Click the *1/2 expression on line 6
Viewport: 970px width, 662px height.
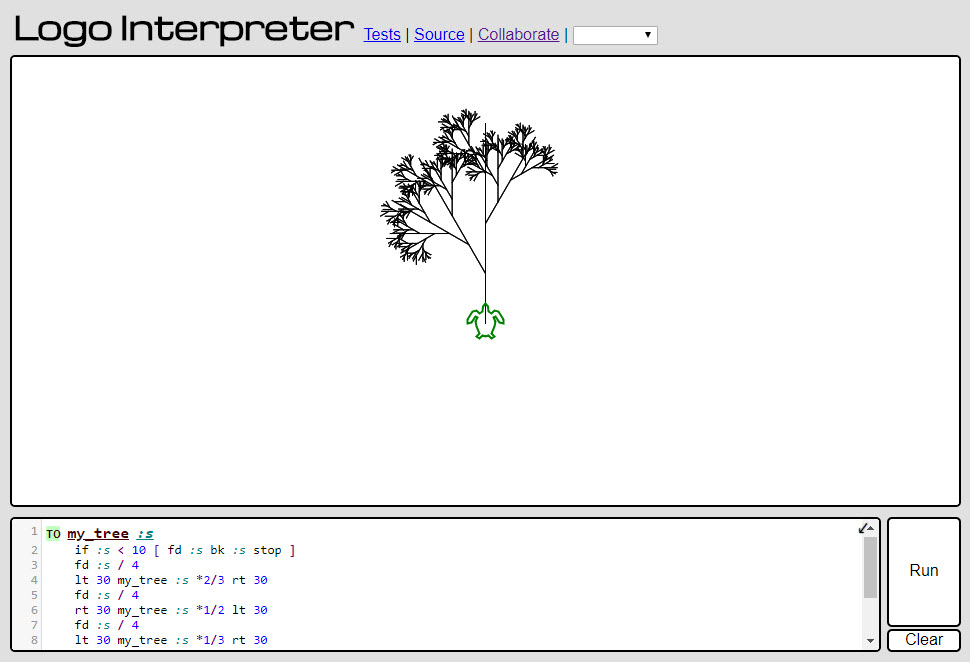(x=210, y=610)
